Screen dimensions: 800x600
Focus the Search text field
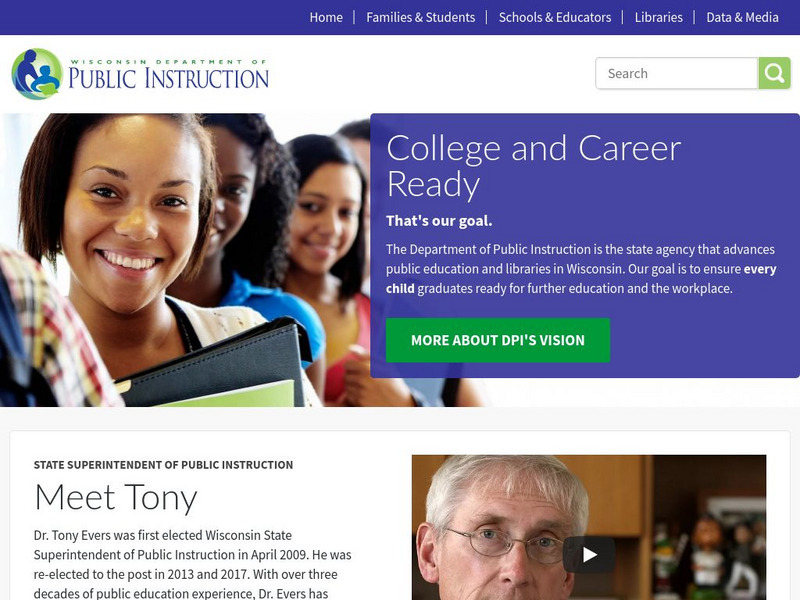point(677,73)
